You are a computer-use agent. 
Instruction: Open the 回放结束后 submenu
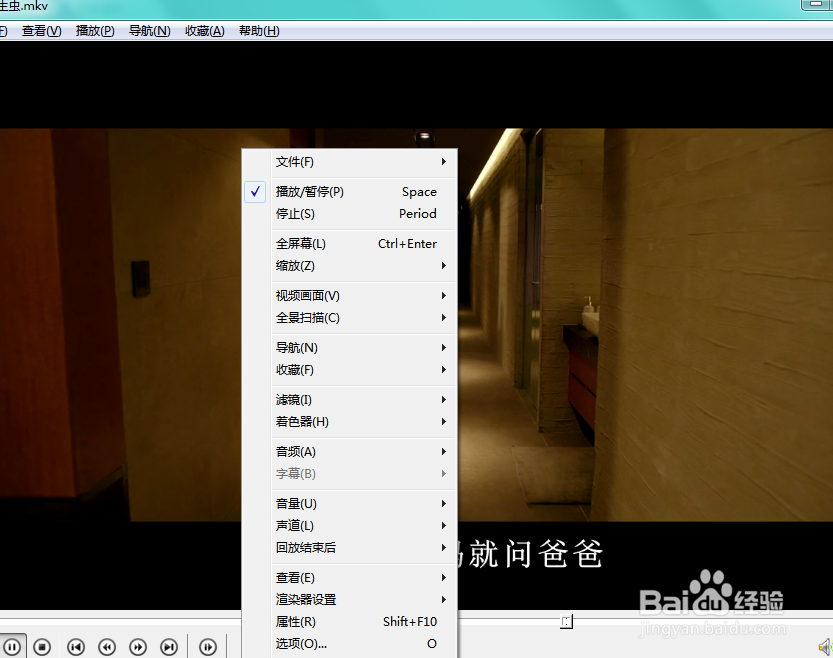coord(351,548)
